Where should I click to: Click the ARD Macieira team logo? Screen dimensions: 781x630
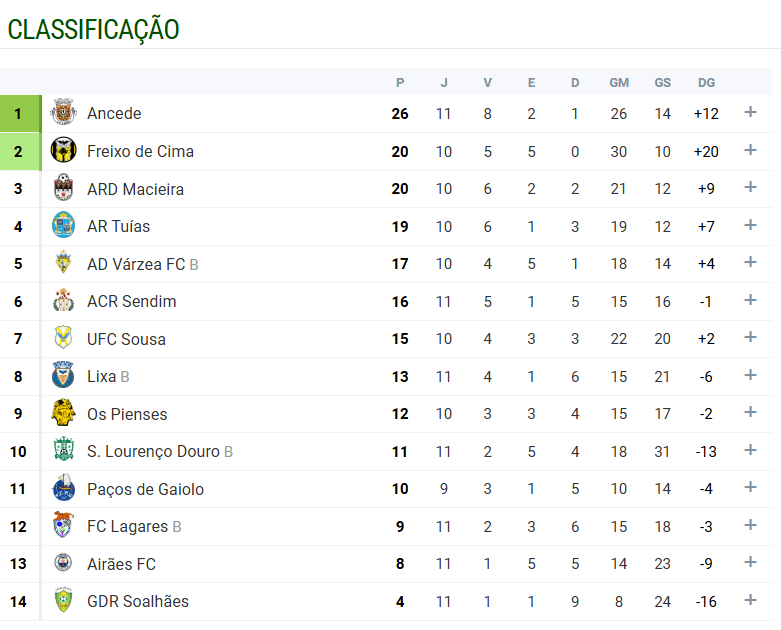point(63,188)
